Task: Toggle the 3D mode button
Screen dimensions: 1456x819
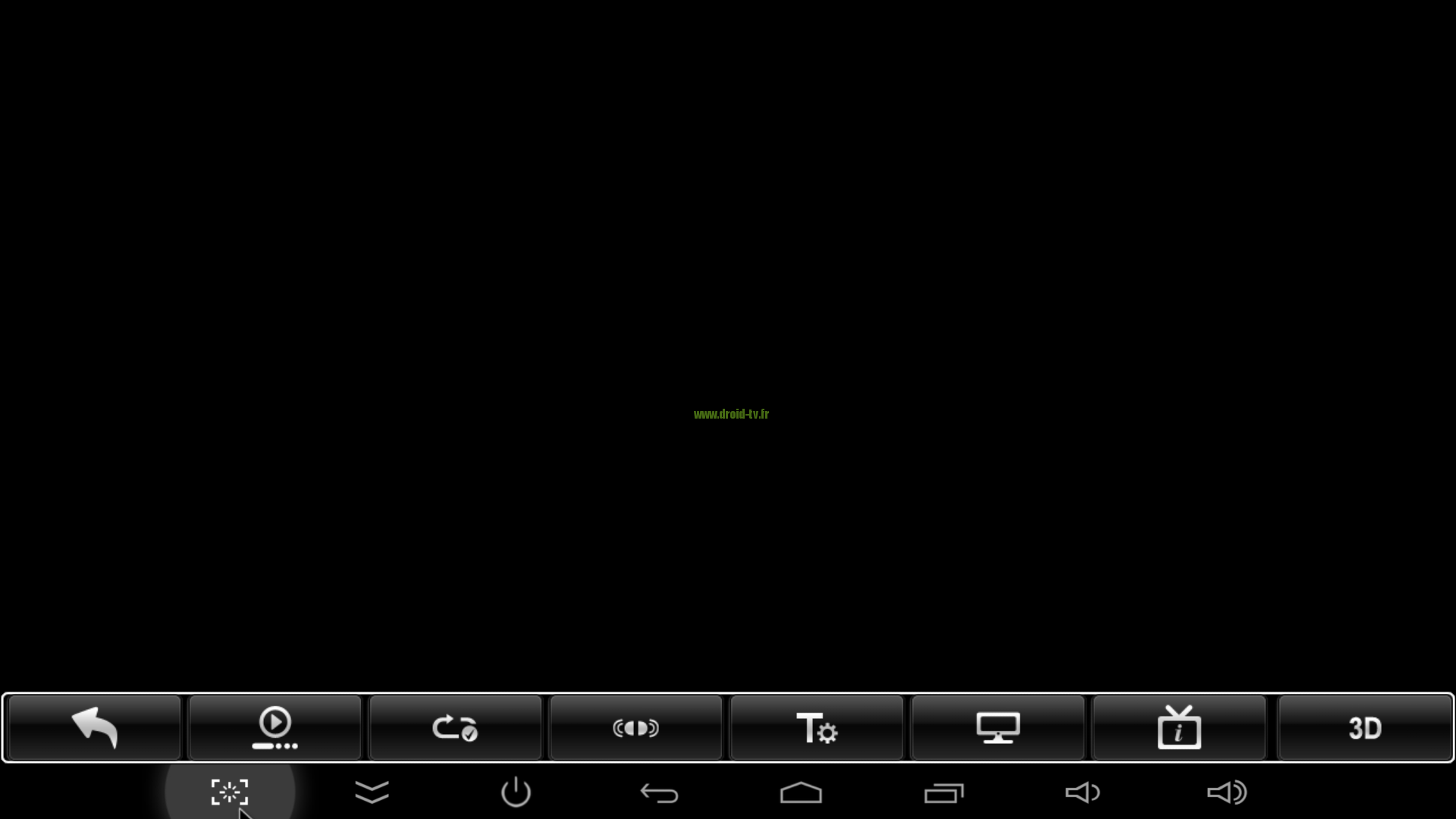Action: tap(1363, 727)
